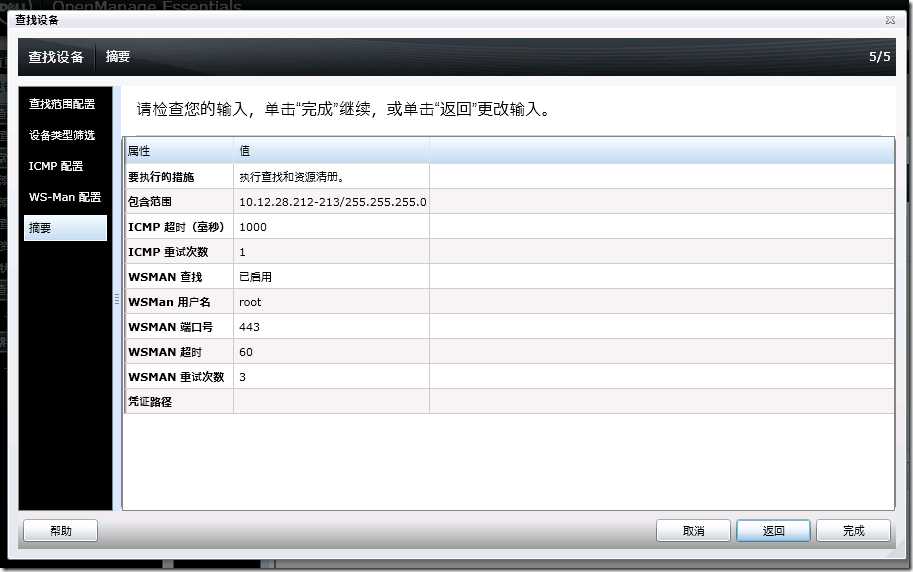Select the 包含范围 row label
The image size is (913, 572).
tap(150, 202)
